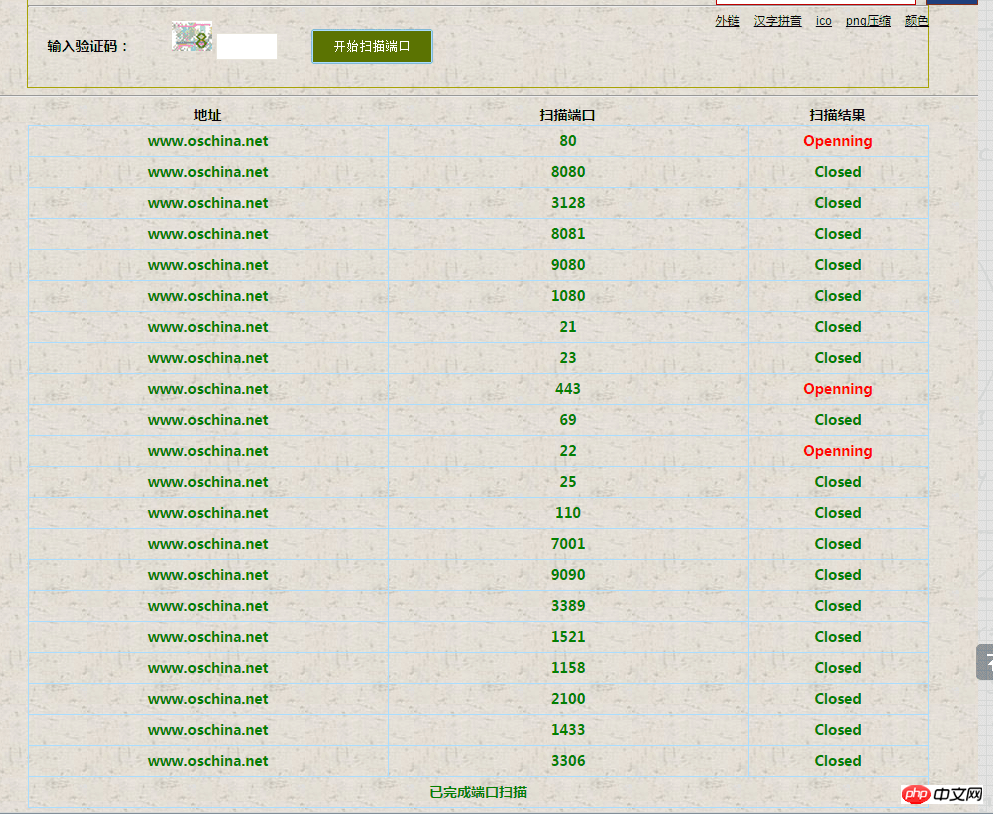Open the 汉字拼音 link
This screenshot has height=814, width=993.
777,21
